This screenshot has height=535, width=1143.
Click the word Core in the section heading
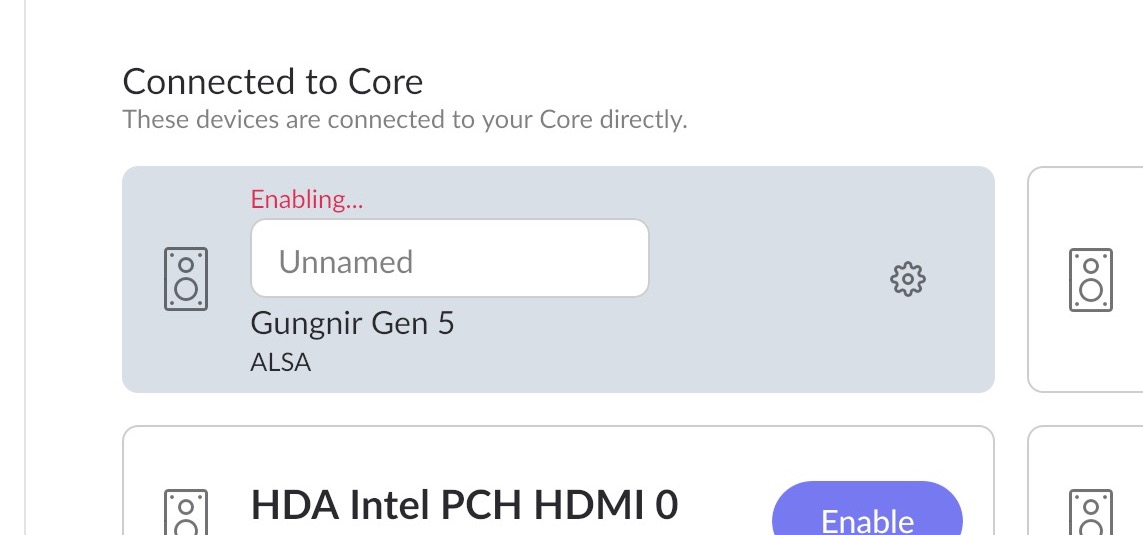pos(385,81)
